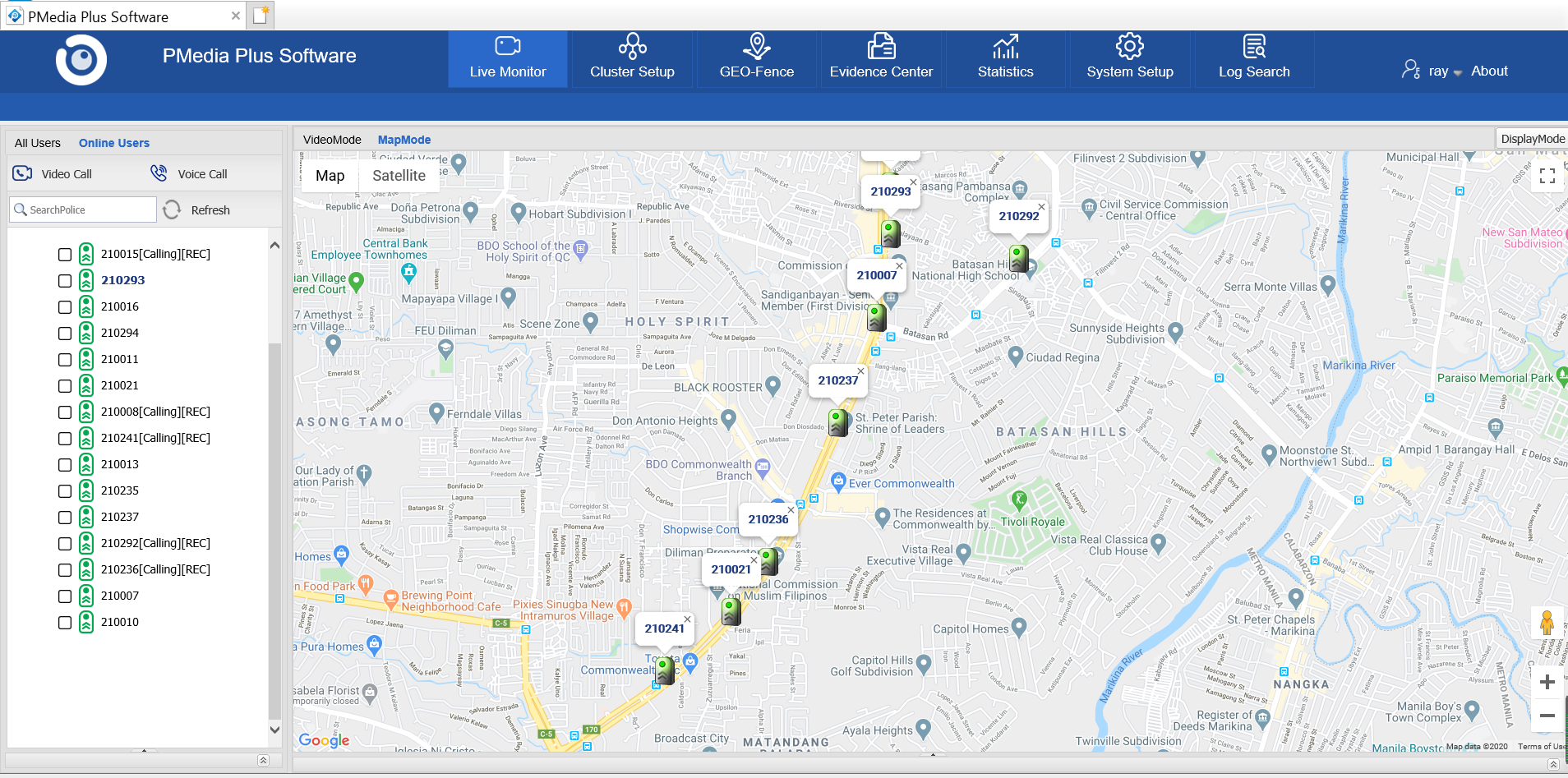Screen dimensions: 1568x778
Task: Check the box for 210241[Calling][REC]
Action: coord(65,439)
